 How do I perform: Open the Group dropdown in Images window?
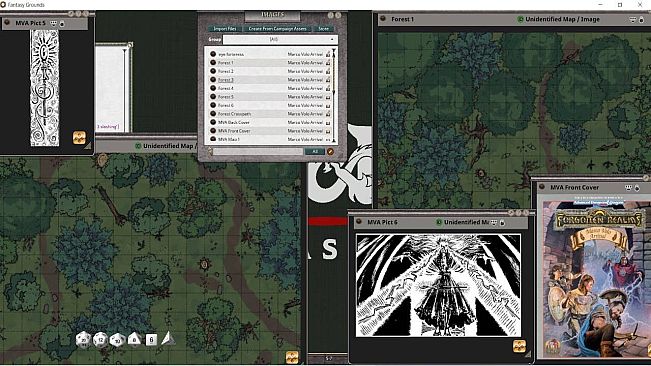[280, 39]
